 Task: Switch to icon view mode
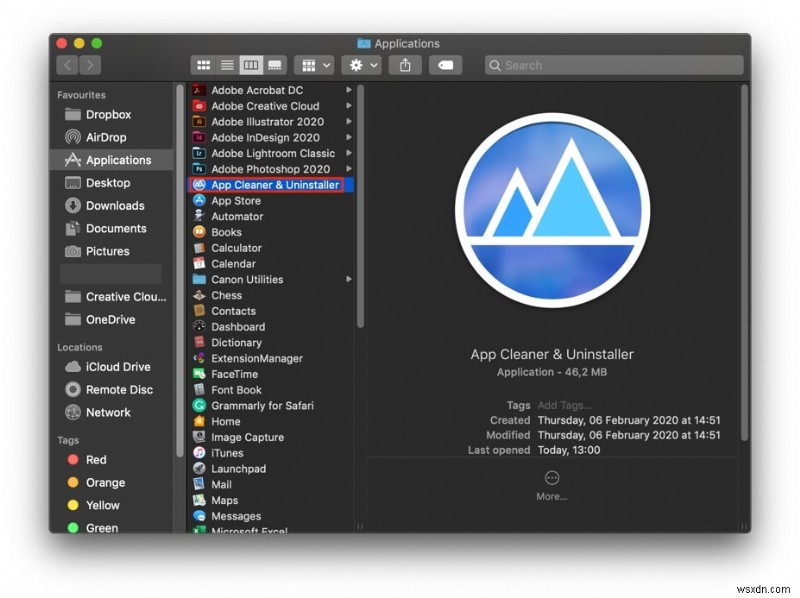pyautogui.click(x=203, y=64)
